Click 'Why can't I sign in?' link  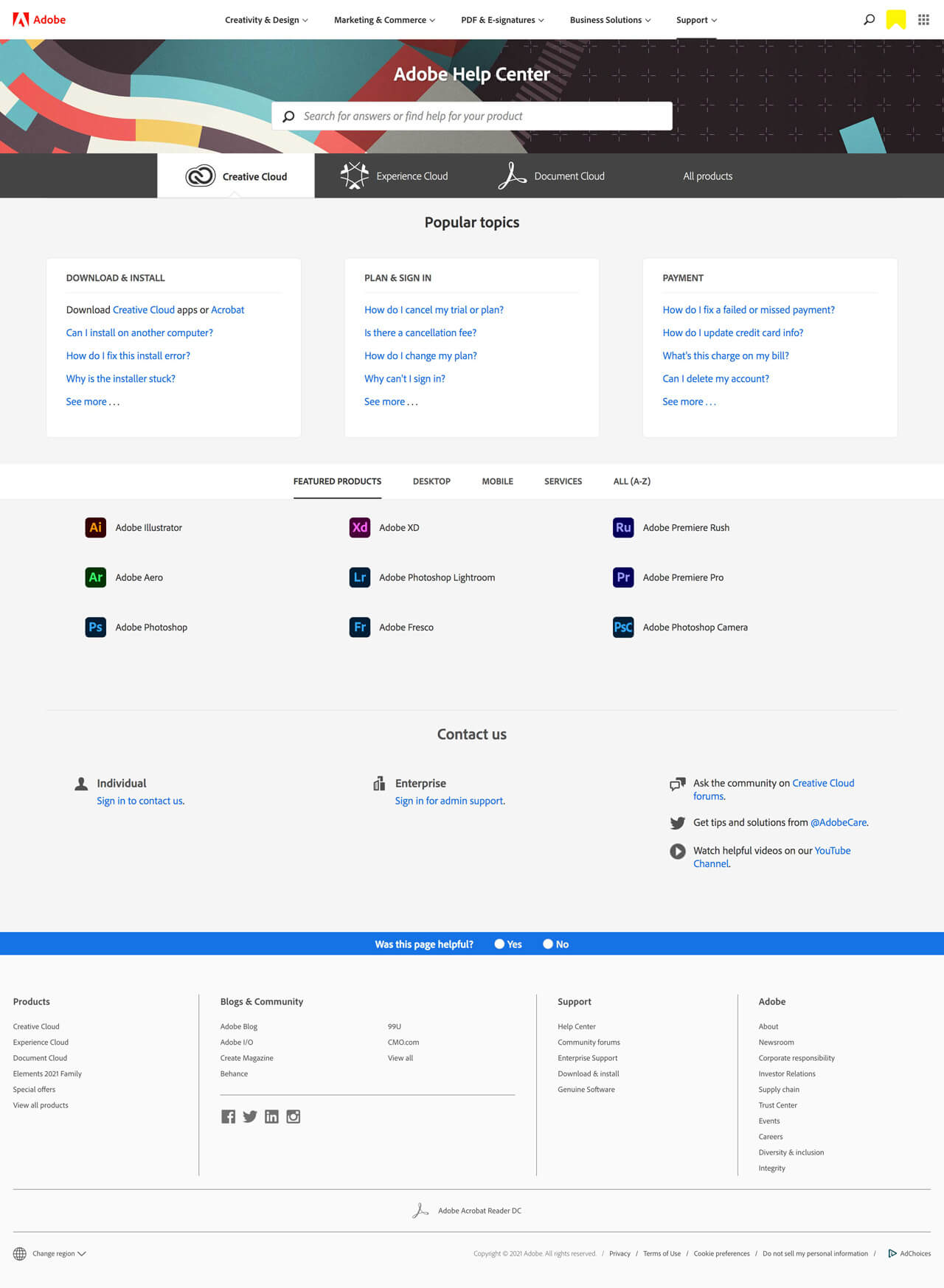(405, 378)
